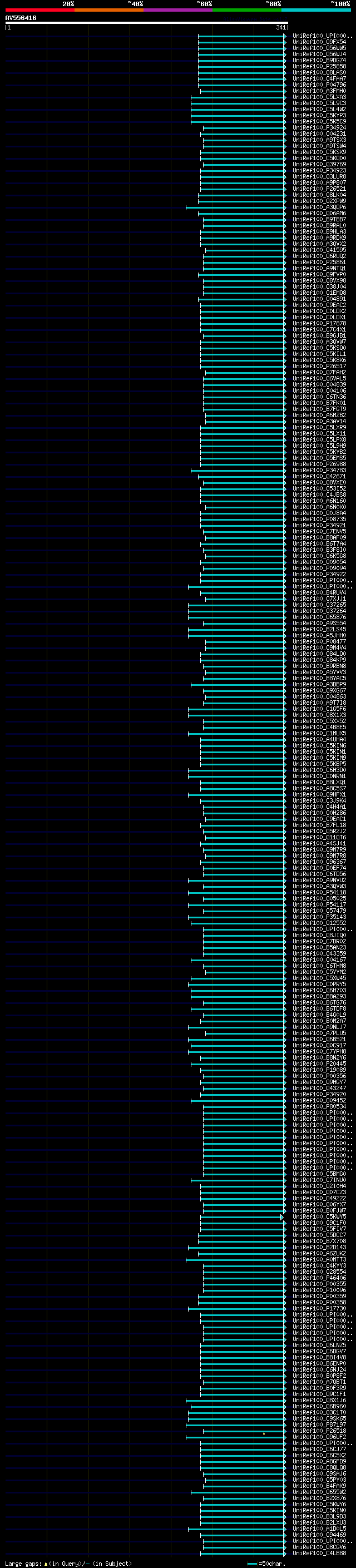
Task: Click the Large gaps legend text
Action: (68, 1564)
